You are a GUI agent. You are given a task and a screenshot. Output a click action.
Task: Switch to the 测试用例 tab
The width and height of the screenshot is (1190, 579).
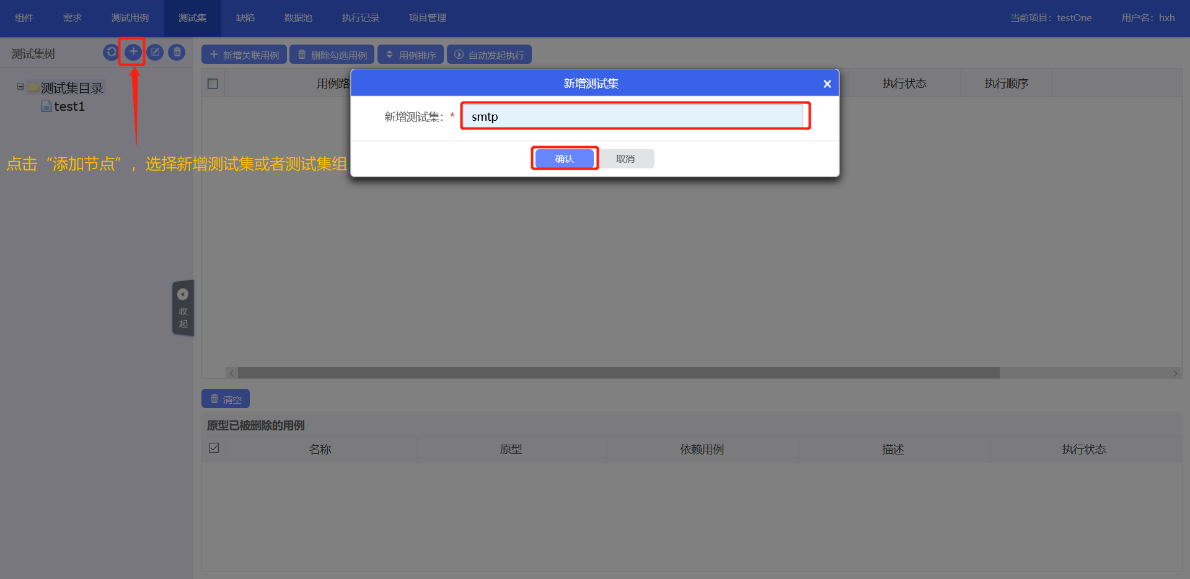coord(130,18)
